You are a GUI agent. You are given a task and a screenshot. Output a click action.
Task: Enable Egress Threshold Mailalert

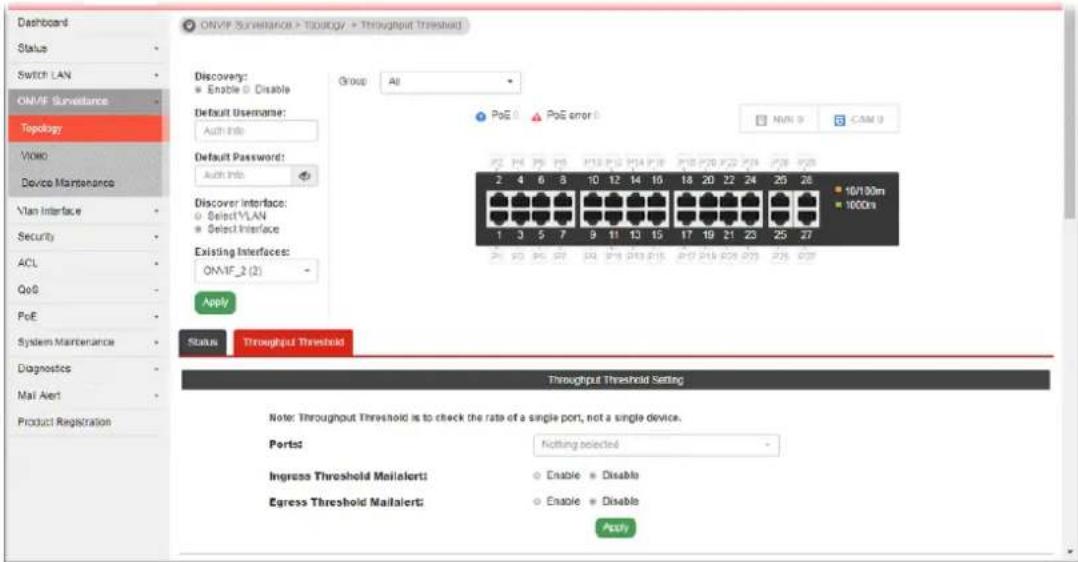[x=537, y=501]
